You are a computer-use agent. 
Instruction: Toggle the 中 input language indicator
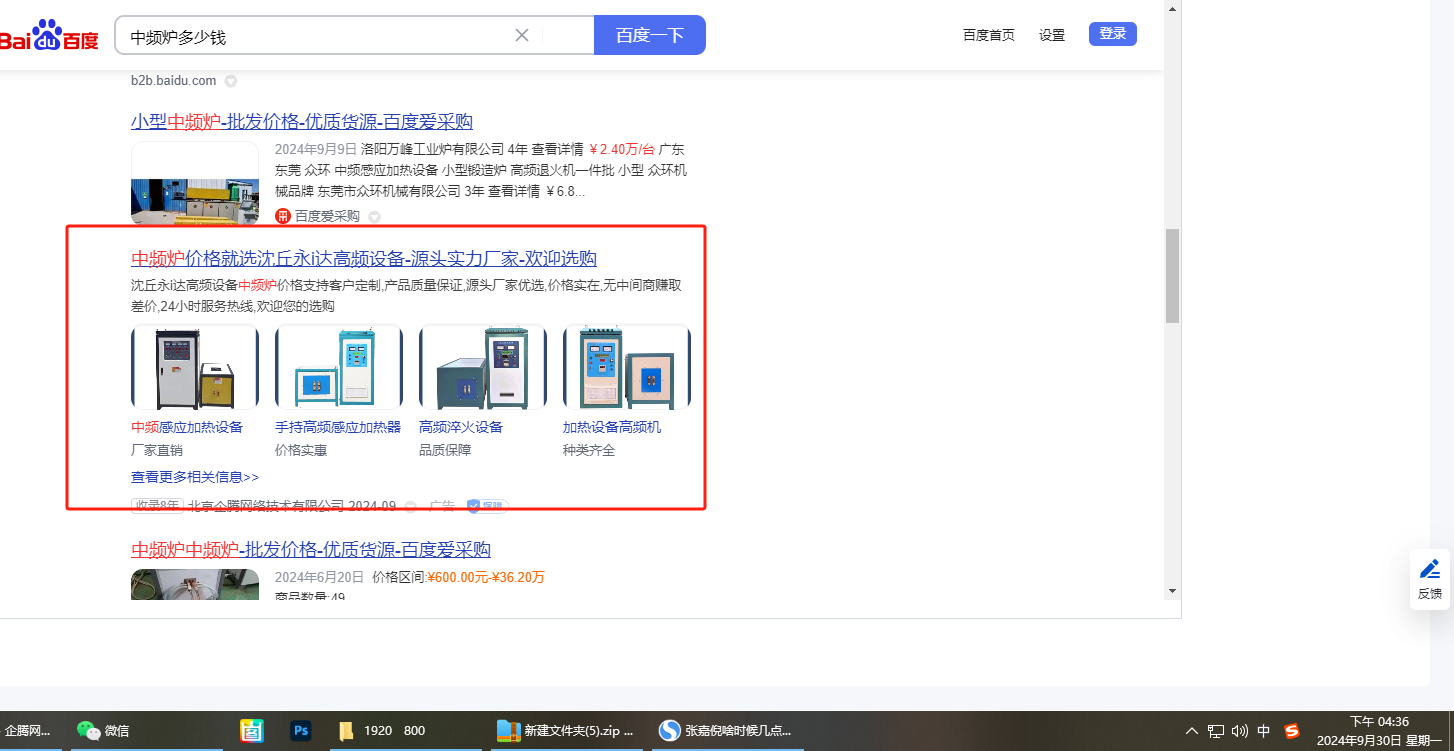(x=1264, y=731)
